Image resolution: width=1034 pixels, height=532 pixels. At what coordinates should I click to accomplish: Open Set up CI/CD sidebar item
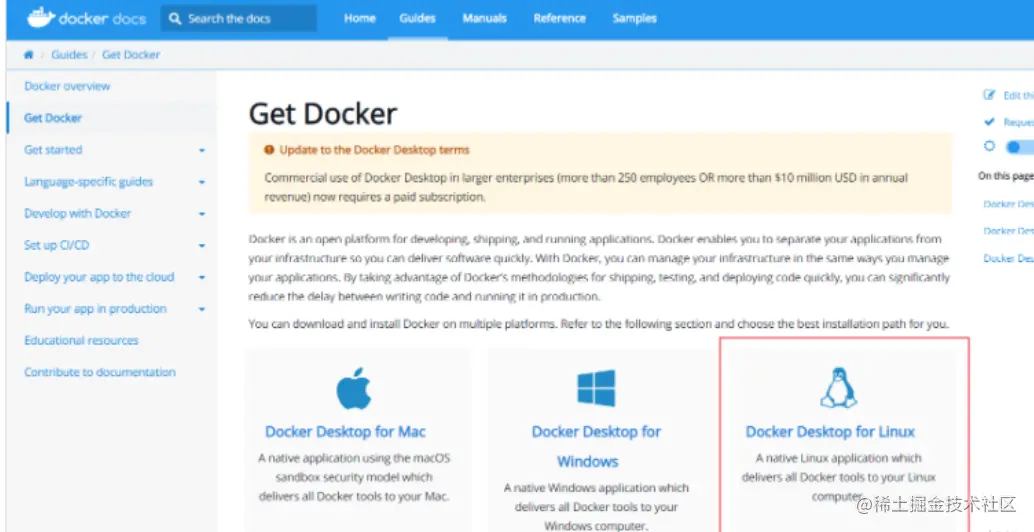pyautogui.click(x=57, y=245)
